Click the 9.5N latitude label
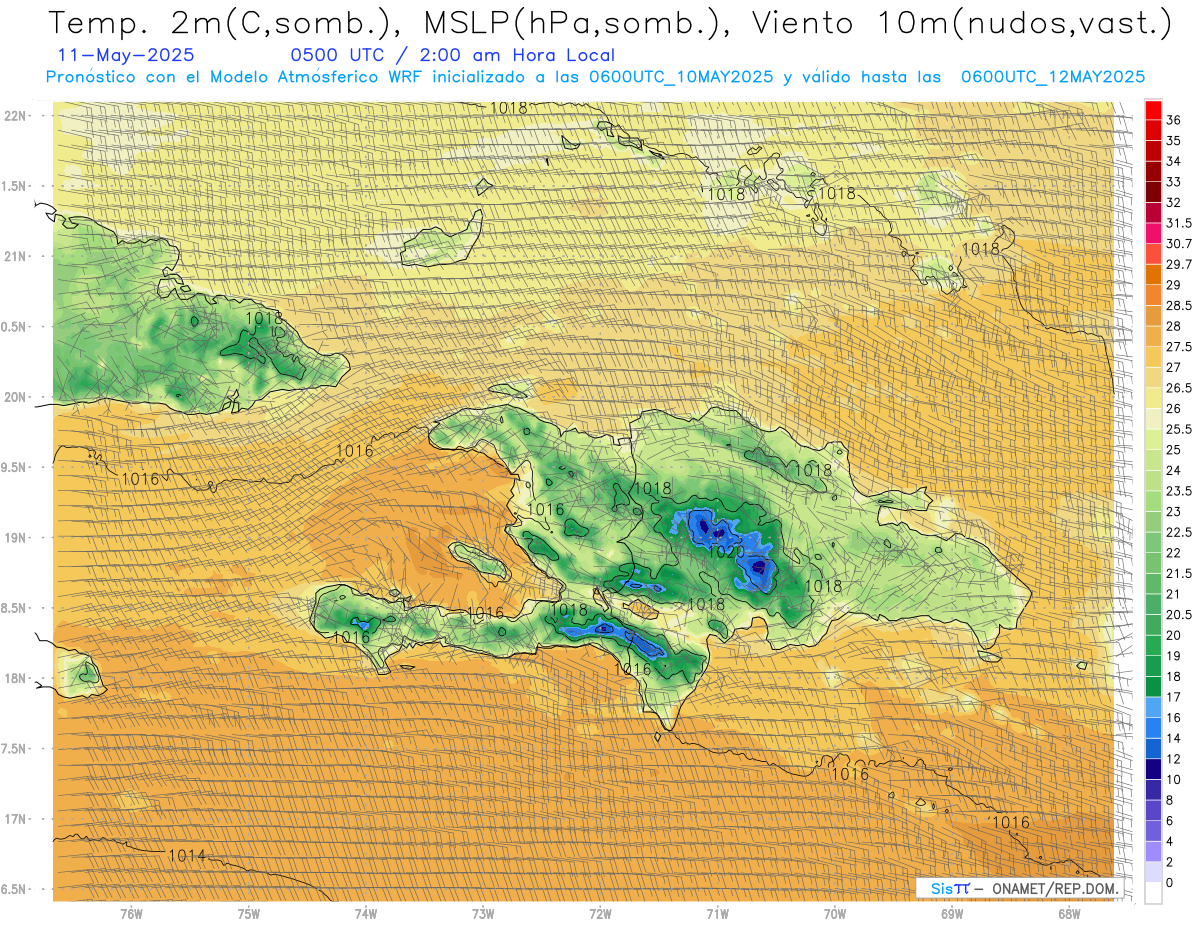 tap(15, 467)
